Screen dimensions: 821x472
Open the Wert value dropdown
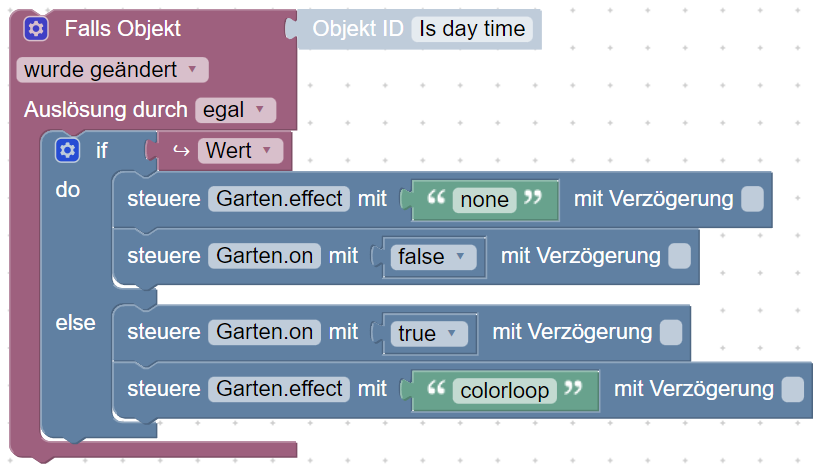pos(240,151)
